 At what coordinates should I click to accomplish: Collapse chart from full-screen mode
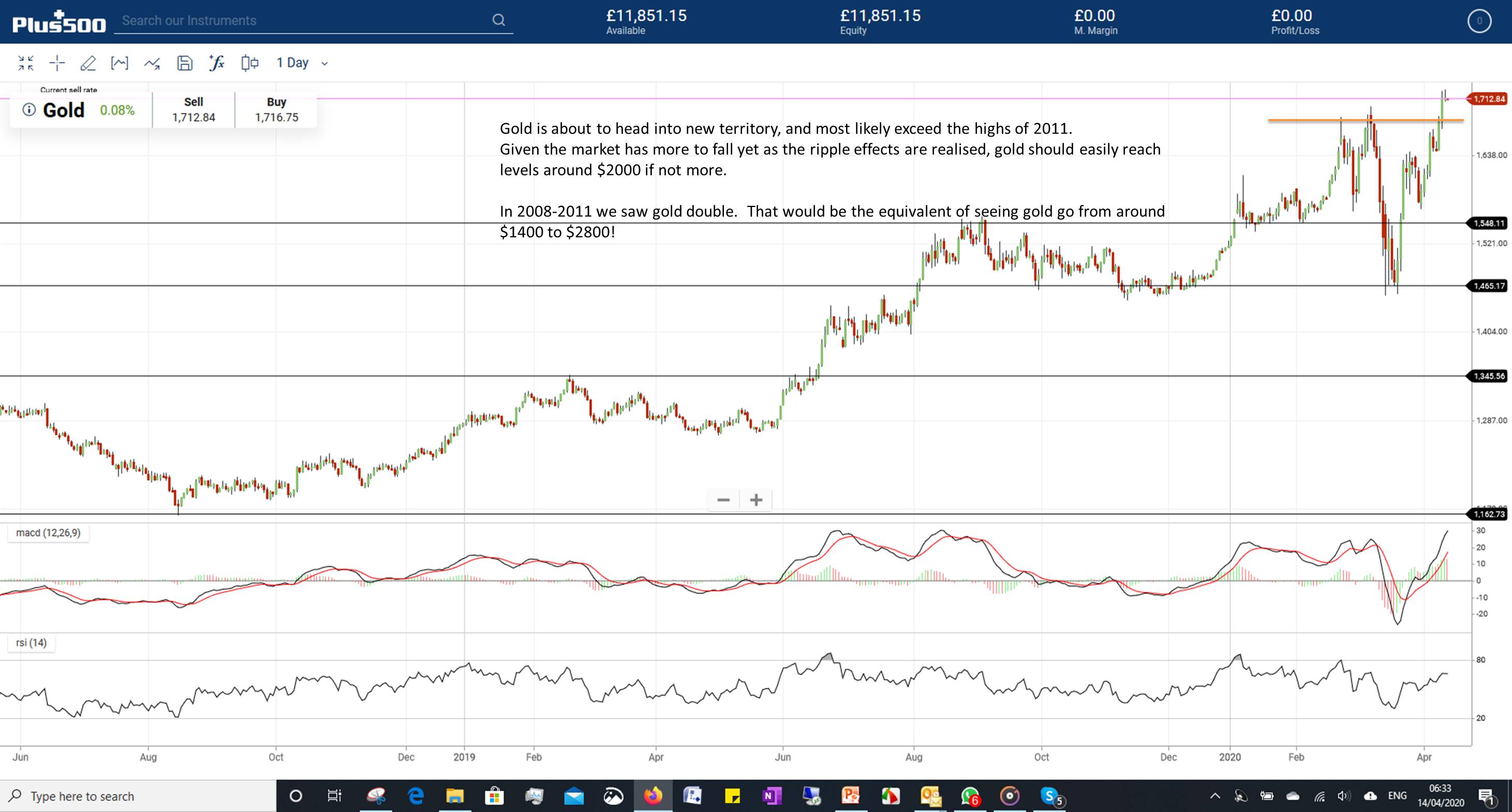pyautogui.click(x=25, y=63)
